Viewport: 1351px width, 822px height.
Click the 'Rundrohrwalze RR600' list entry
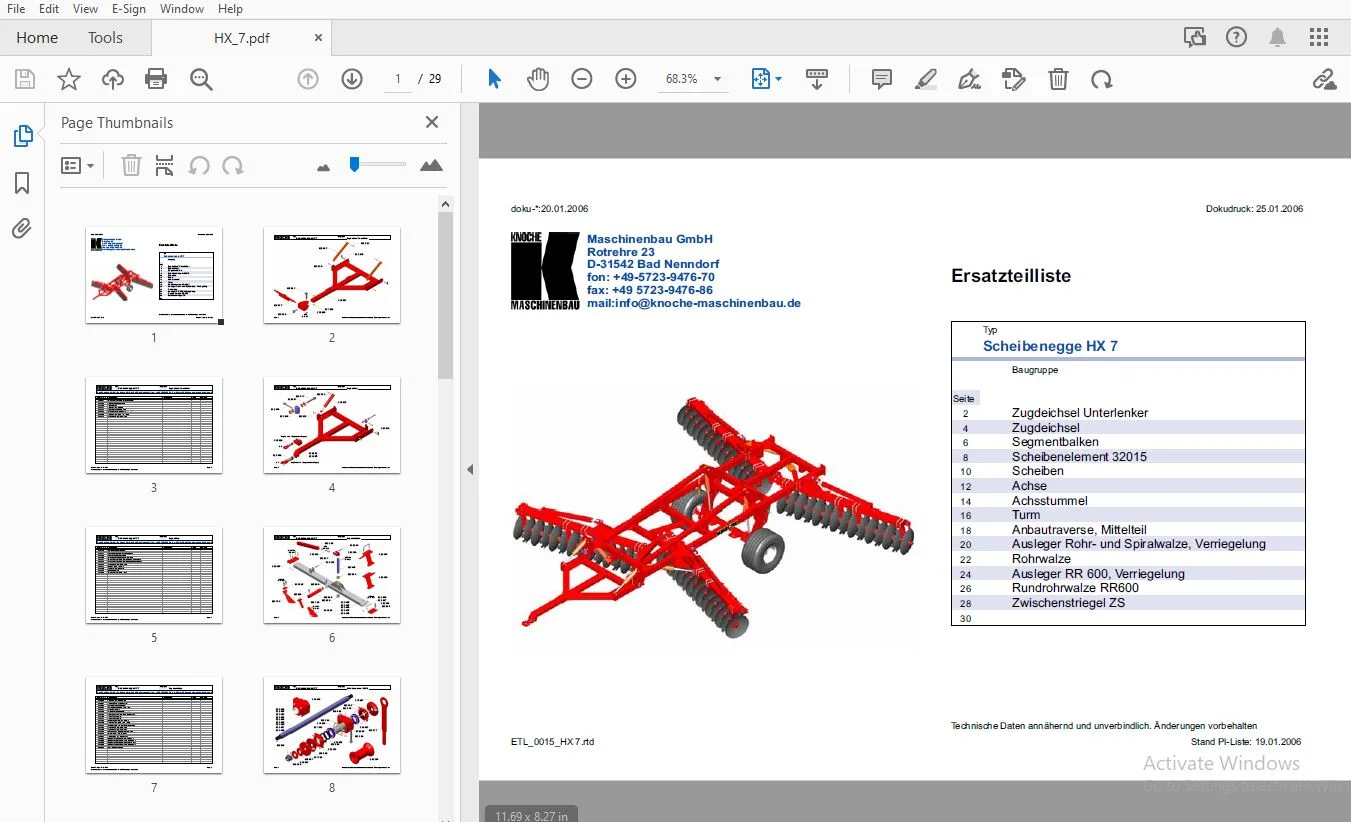1075,588
